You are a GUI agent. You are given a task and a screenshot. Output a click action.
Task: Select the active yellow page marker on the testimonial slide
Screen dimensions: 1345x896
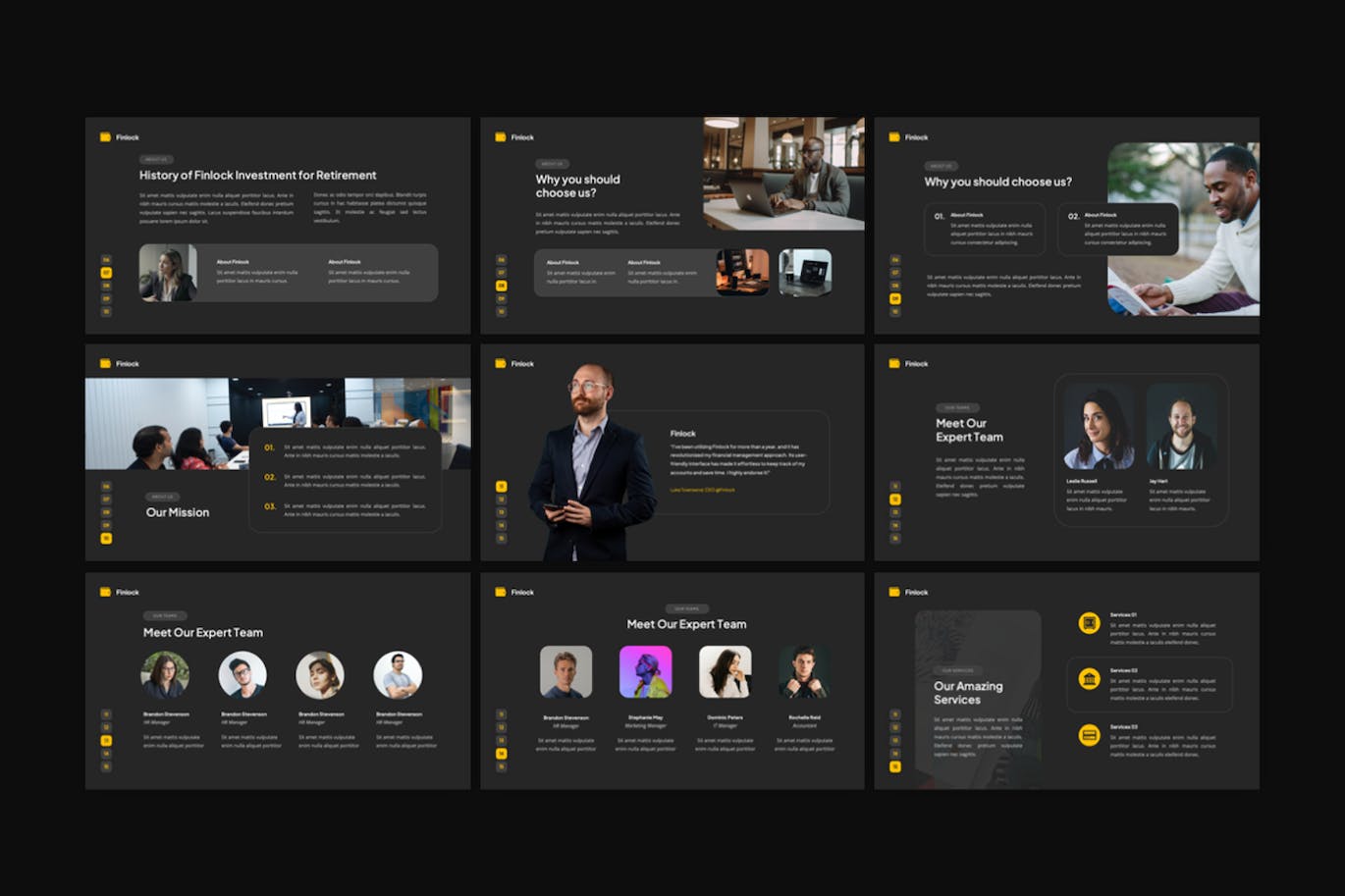tap(501, 487)
